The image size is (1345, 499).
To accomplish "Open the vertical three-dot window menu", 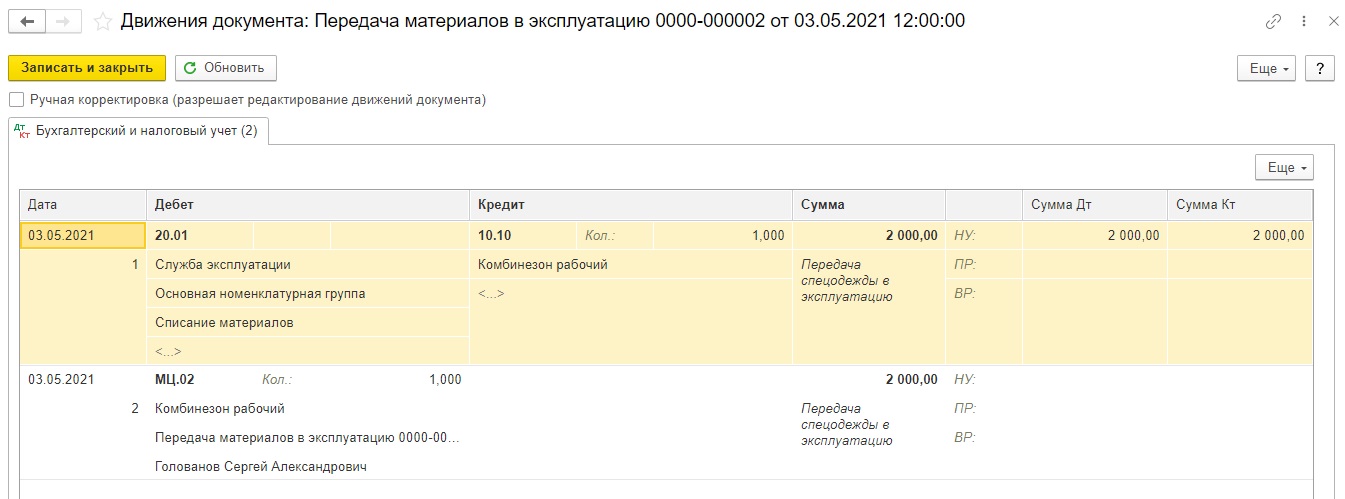I will pos(1303,21).
